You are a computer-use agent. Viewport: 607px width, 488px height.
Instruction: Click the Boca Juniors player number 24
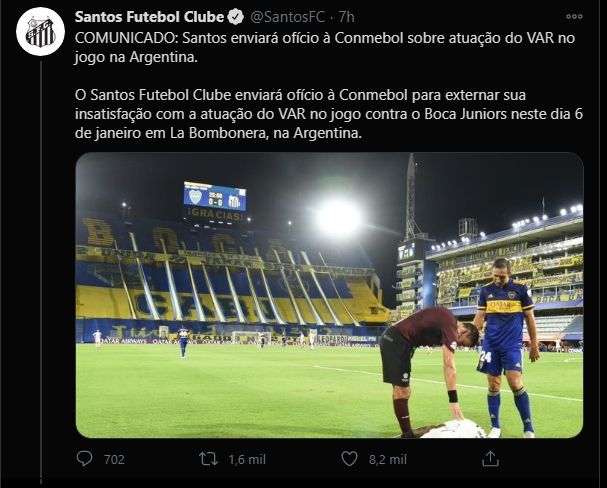pyautogui.click(x=506, y=340)
